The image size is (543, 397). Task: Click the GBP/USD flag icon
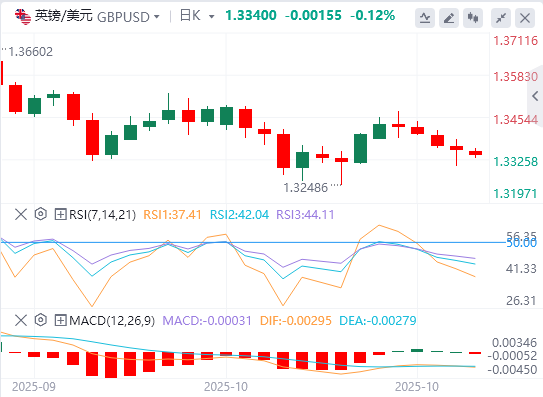pyautogui.click(x=23, y=17)
